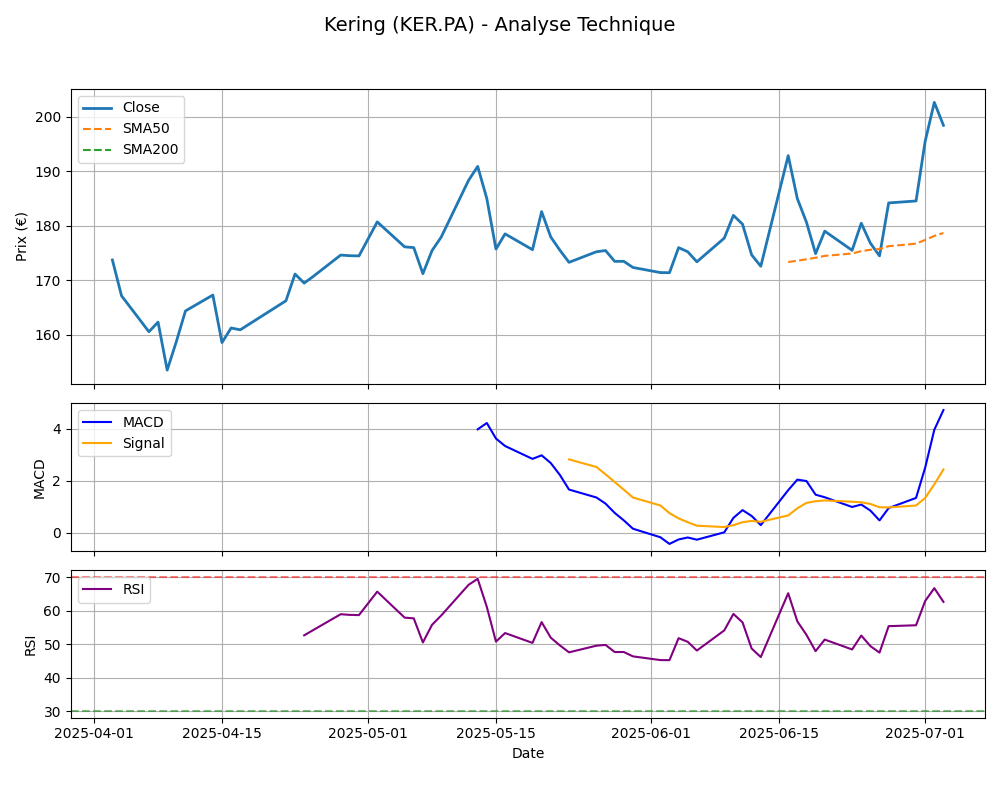This screenshot has height=800, width=1000.
Task: Click the green dashed SMA200 swatch in legend
Action: [x=98, y=150]
